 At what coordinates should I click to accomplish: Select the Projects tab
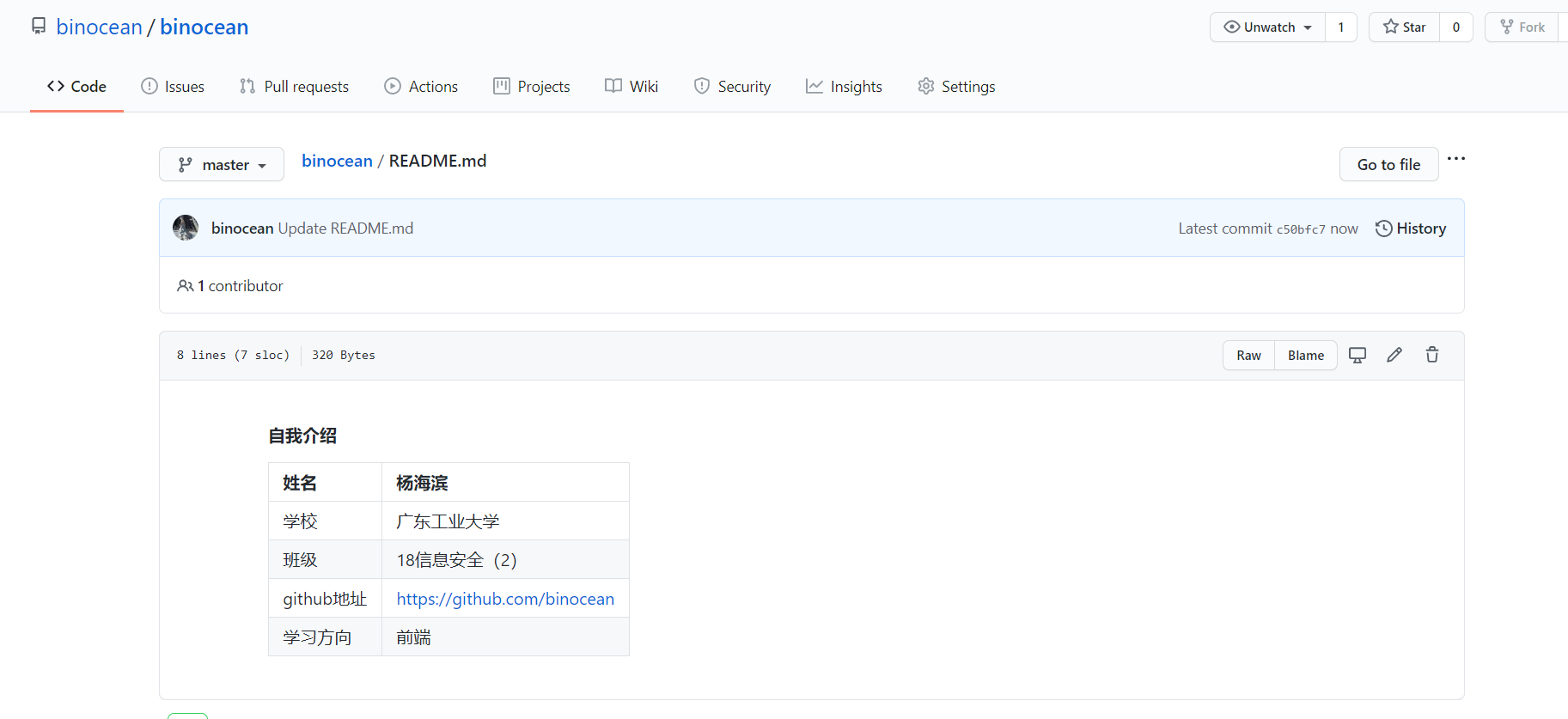click(x=532, y=87)
